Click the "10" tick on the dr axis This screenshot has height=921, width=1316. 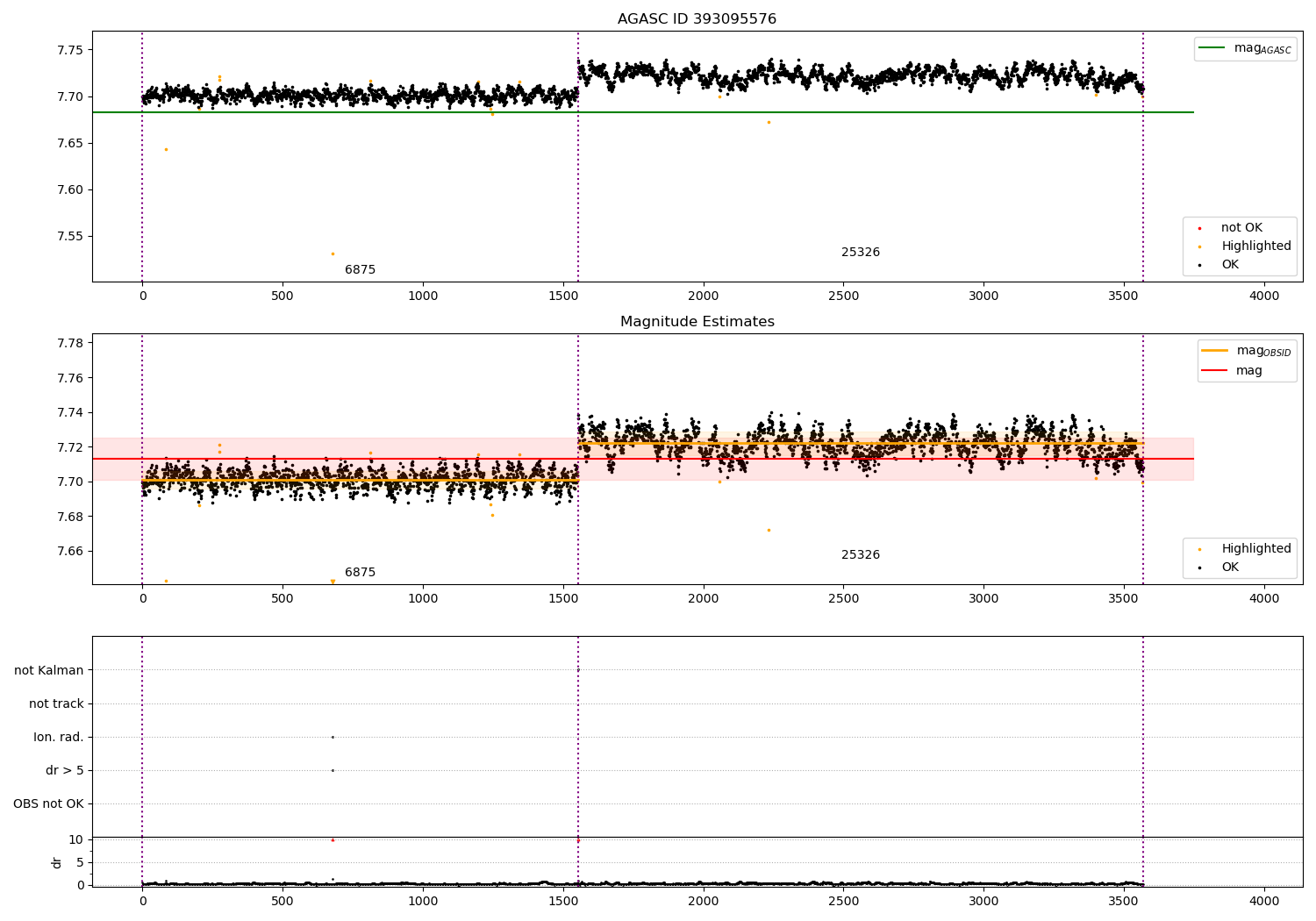(x=75, y=840)
